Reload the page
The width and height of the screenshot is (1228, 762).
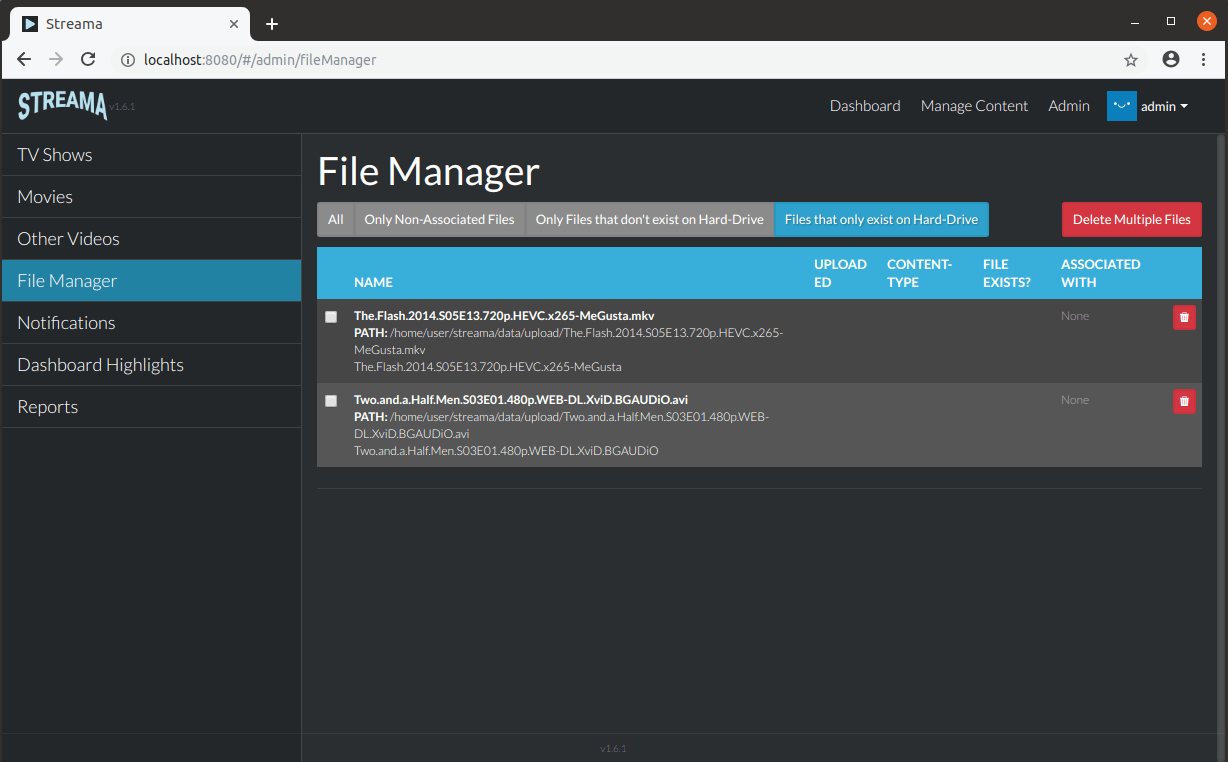click(x=88, y=59)
